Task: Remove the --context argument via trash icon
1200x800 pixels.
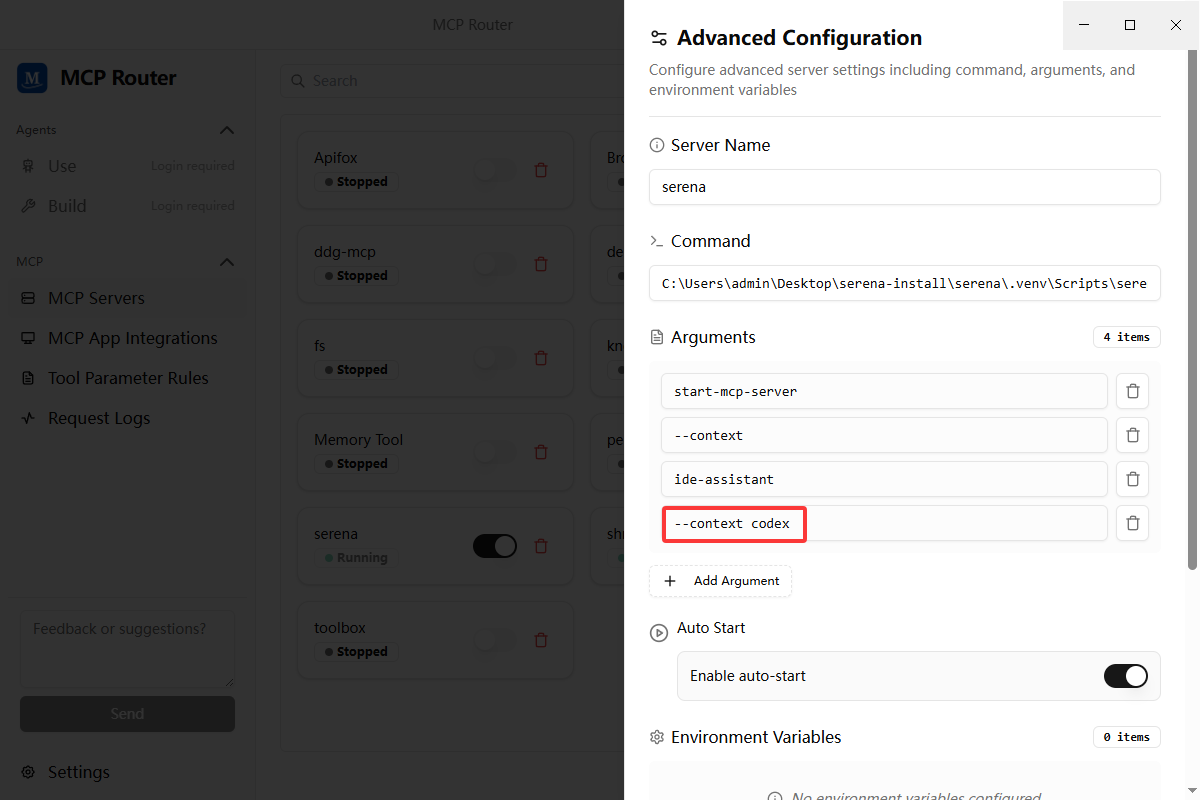Action: 1132,435
